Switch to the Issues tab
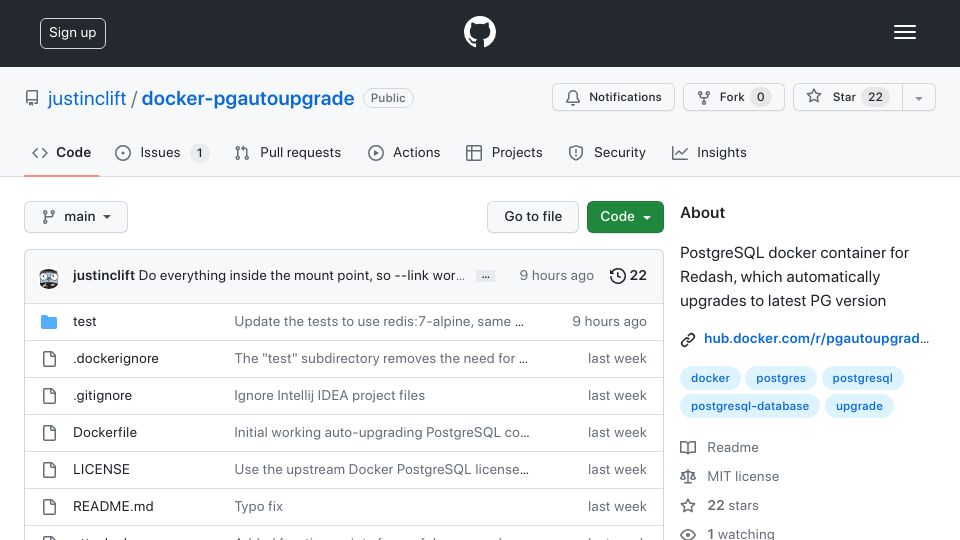This screenshot has height=540, width=960. 162,152
